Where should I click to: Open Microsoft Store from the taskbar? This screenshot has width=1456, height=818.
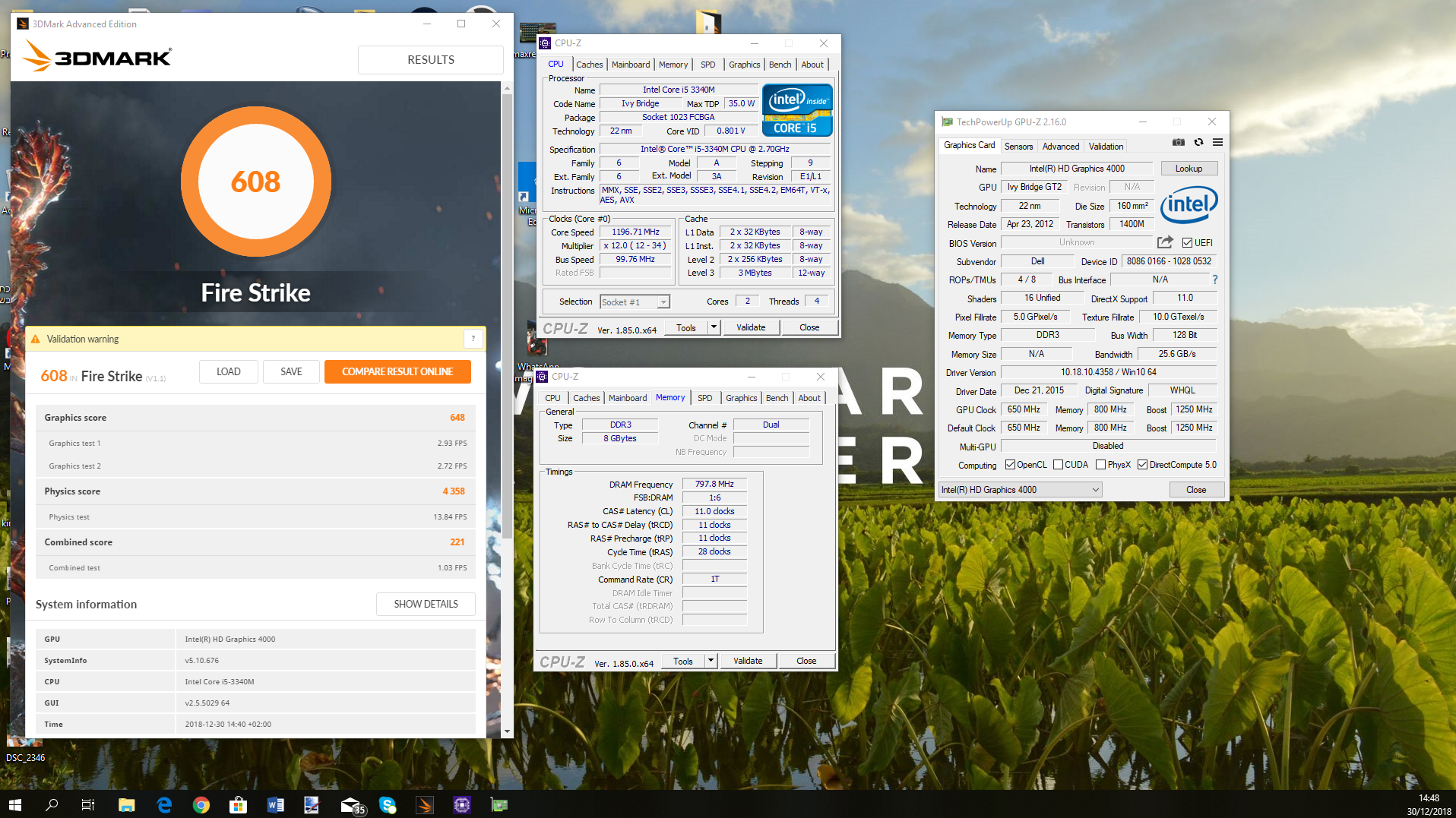pyautogui.click(x=238, y=804)
